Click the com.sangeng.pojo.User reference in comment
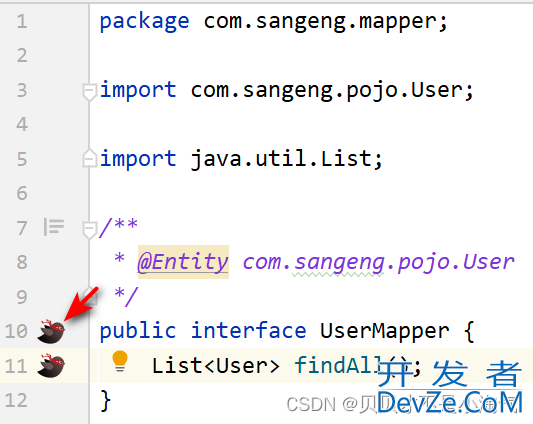This screenshot has width=533, height=424. [x=378, y=262]
